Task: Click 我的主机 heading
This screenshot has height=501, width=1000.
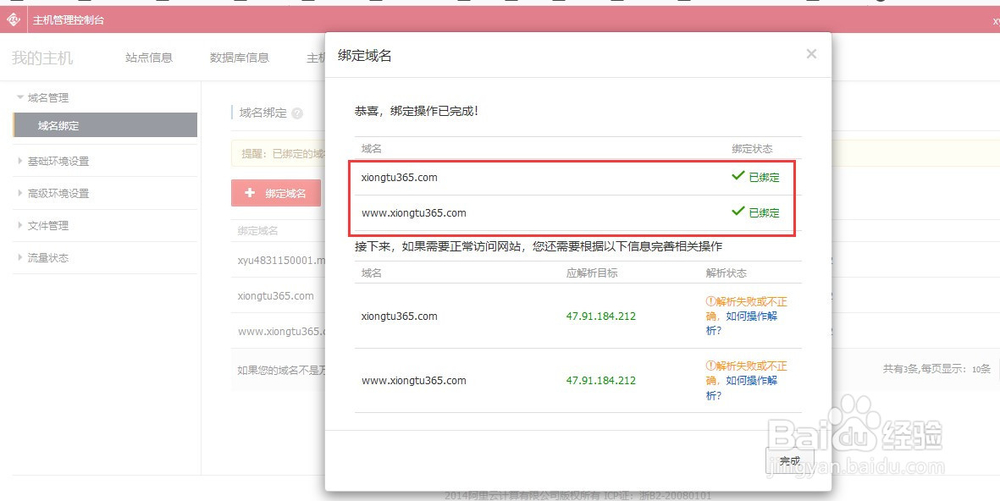Action: tap(42, 58)
